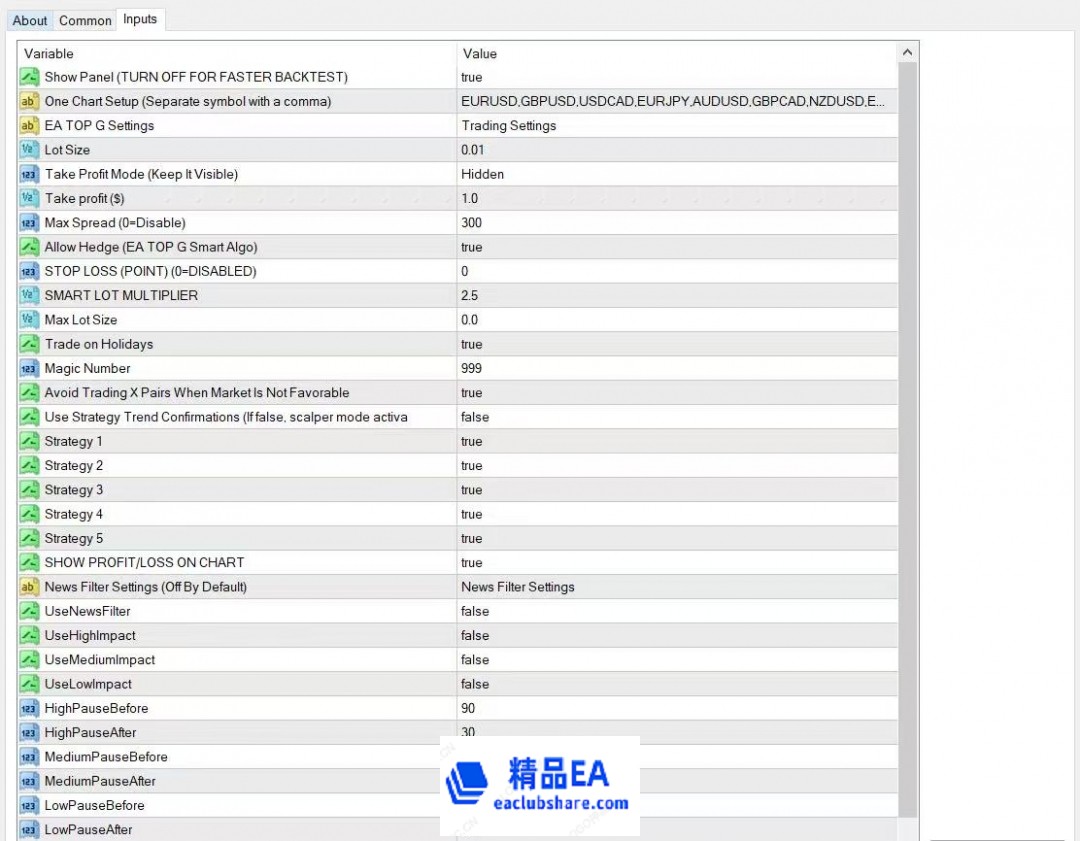Click the string icon beside One Chart Setup
The height and width of the screenshot is (841, 1080).
point(29,101)
